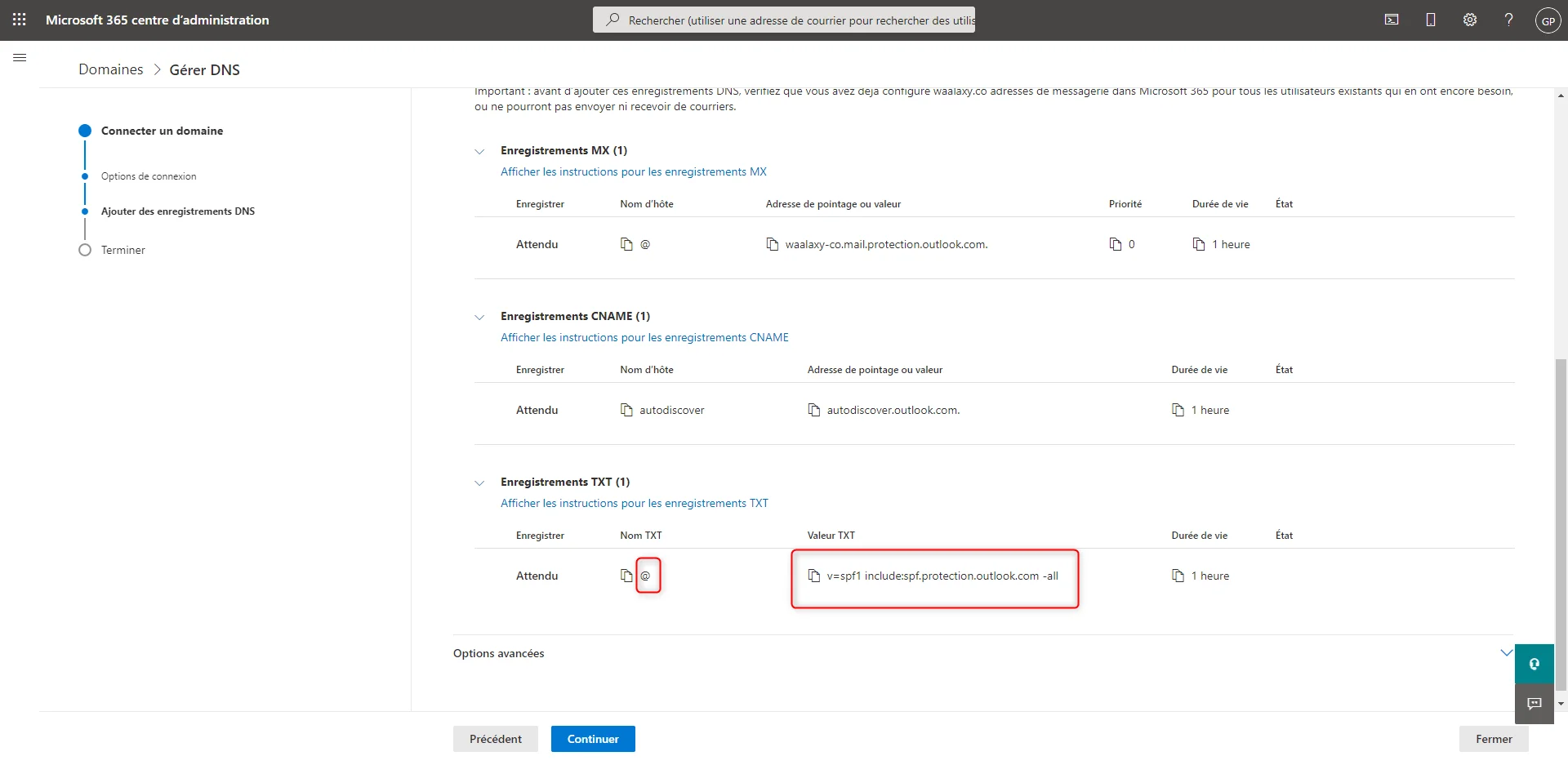1568x765 pixels.
Task: Click the Options avancées label
Action: [x=498, y=653]
